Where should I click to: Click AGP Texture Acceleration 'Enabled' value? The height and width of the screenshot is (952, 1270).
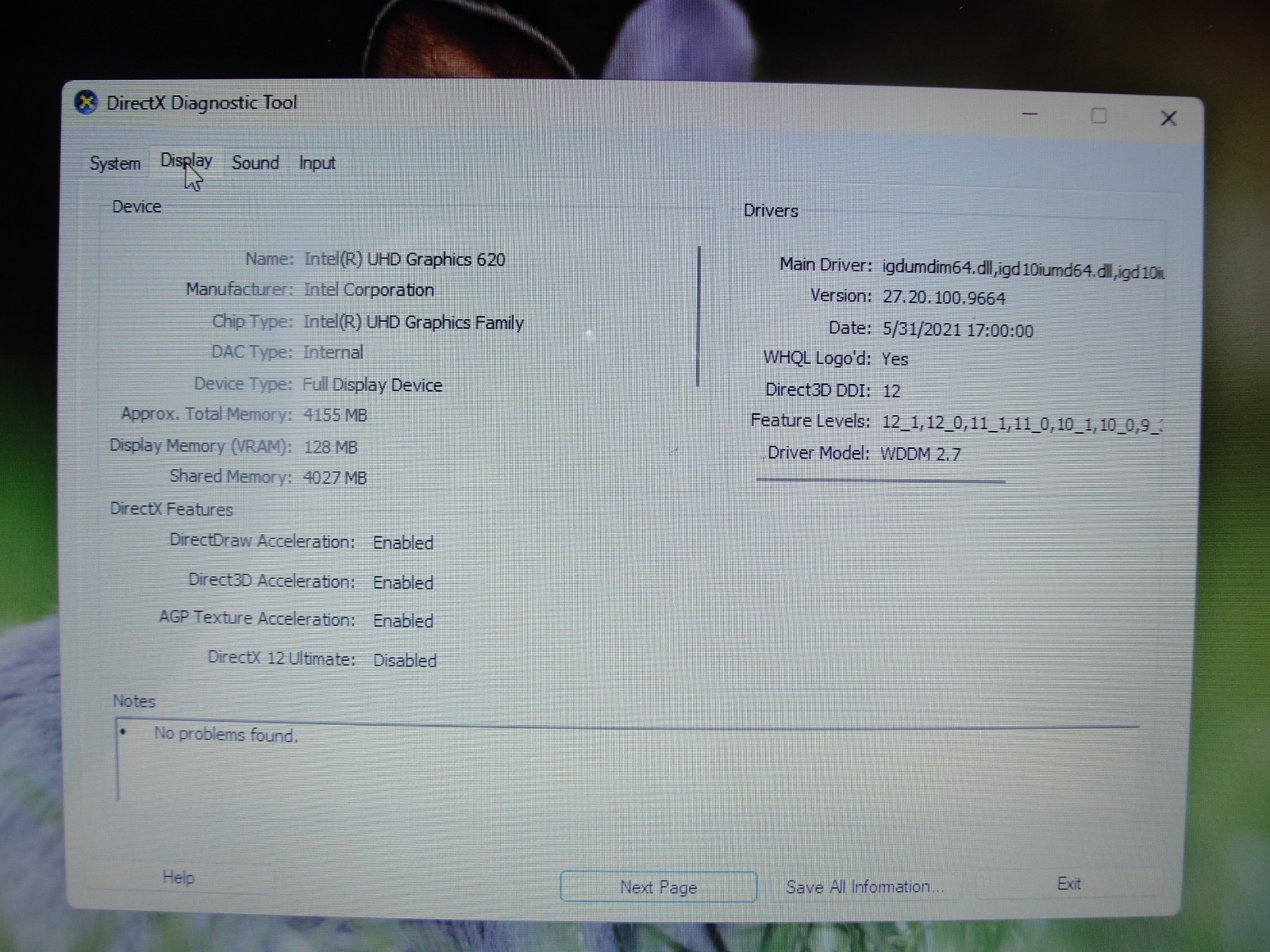tap(403, 620)
